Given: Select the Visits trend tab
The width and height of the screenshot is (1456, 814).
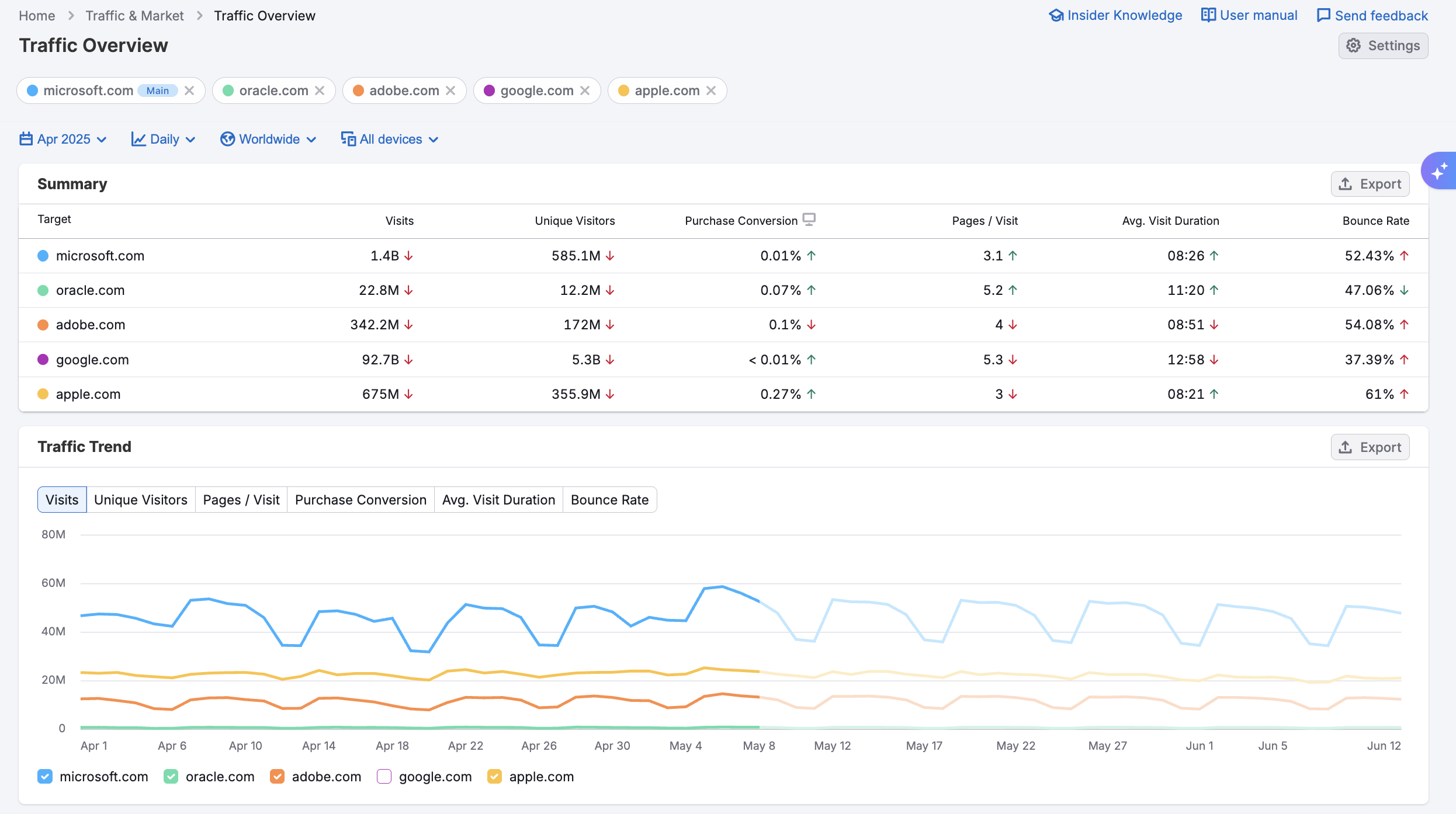Looking at the screenshot, I should click(62, 500).
